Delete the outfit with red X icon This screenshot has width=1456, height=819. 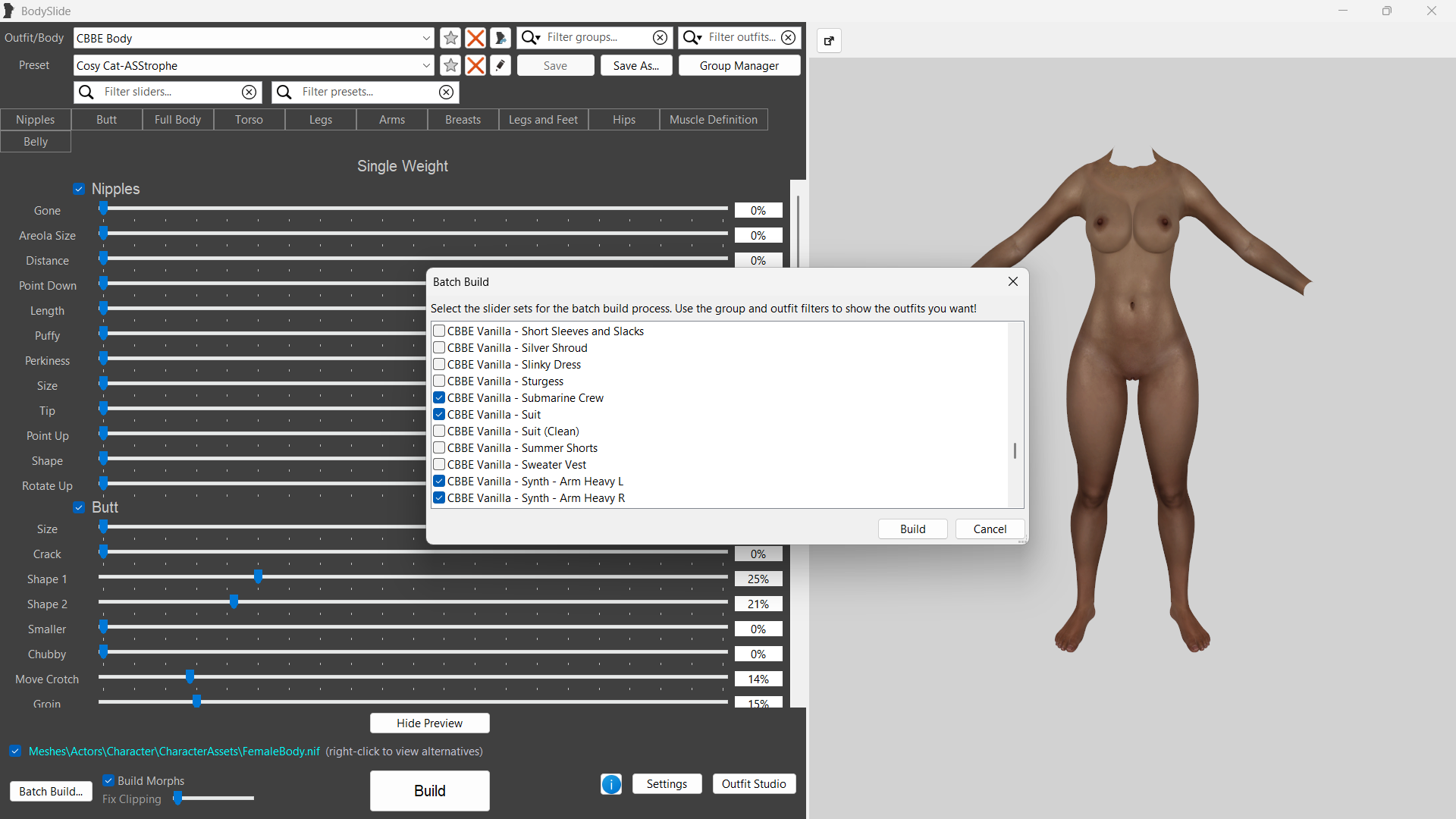tap(475, 38)
